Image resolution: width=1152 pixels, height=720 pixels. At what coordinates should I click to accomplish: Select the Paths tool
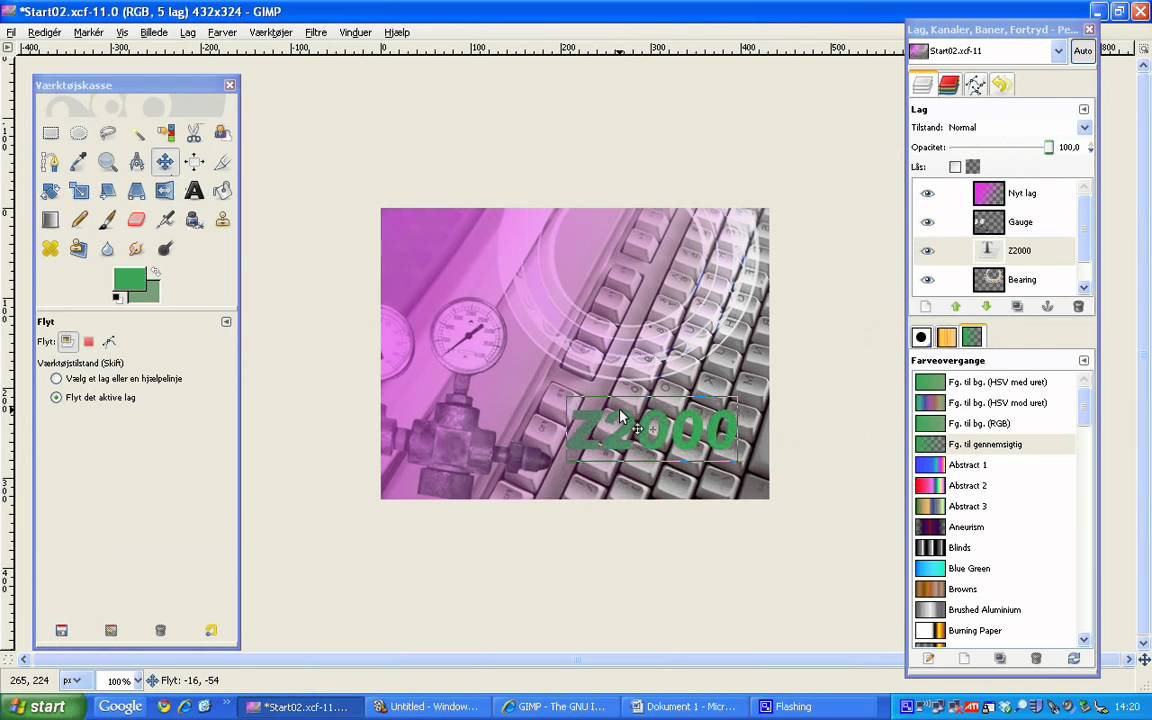coord(50,162)
